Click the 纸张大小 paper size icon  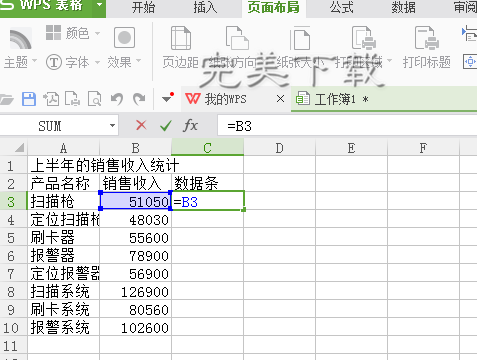point(300,38)
